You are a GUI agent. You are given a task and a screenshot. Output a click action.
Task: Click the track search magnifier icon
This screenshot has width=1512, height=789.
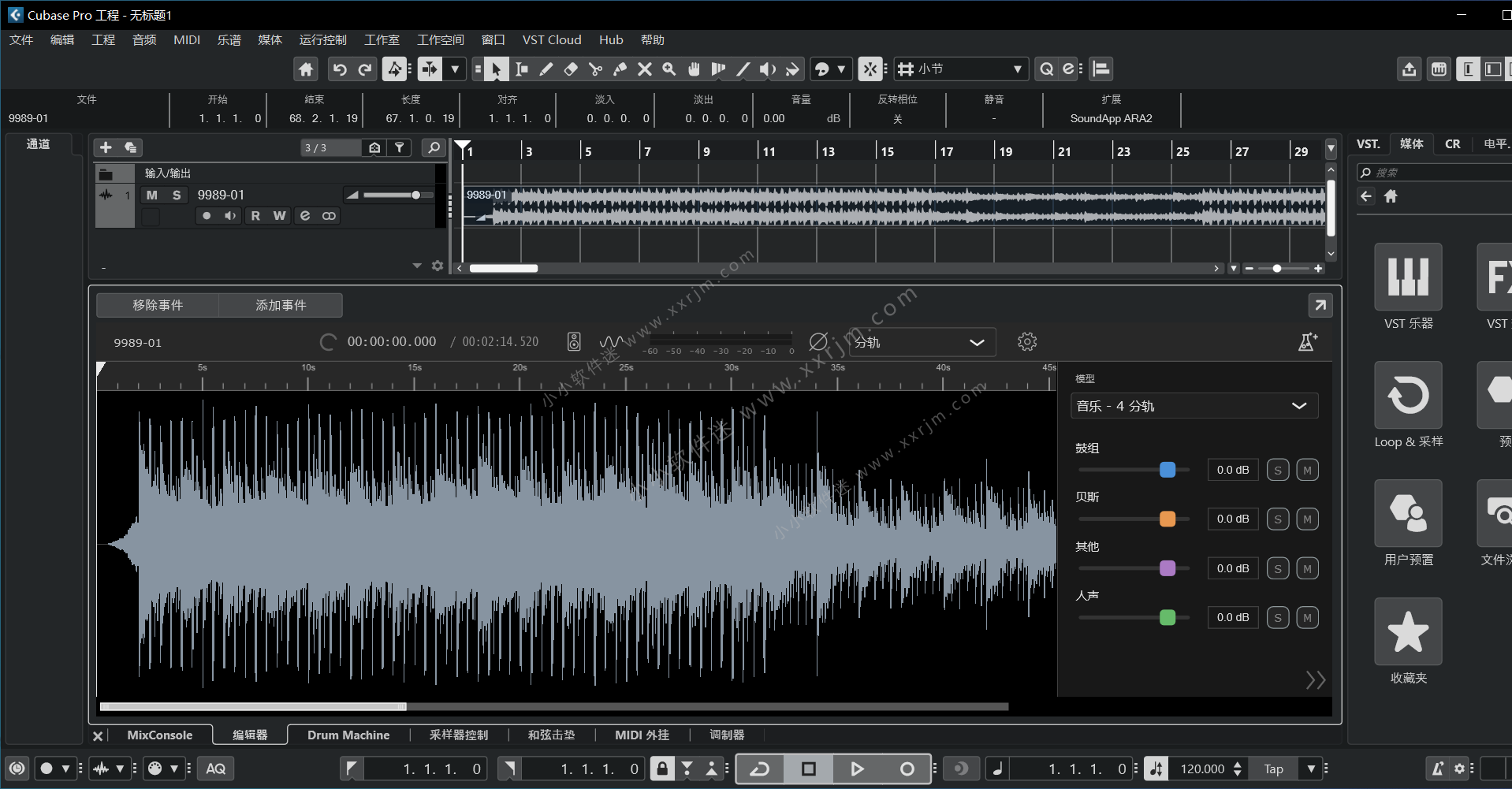(x=434, y=147)
